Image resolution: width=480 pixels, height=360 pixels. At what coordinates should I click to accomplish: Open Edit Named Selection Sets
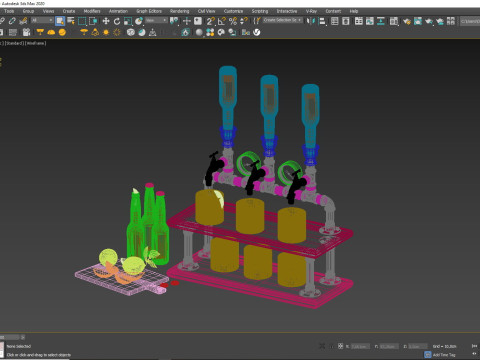[256, 21]
